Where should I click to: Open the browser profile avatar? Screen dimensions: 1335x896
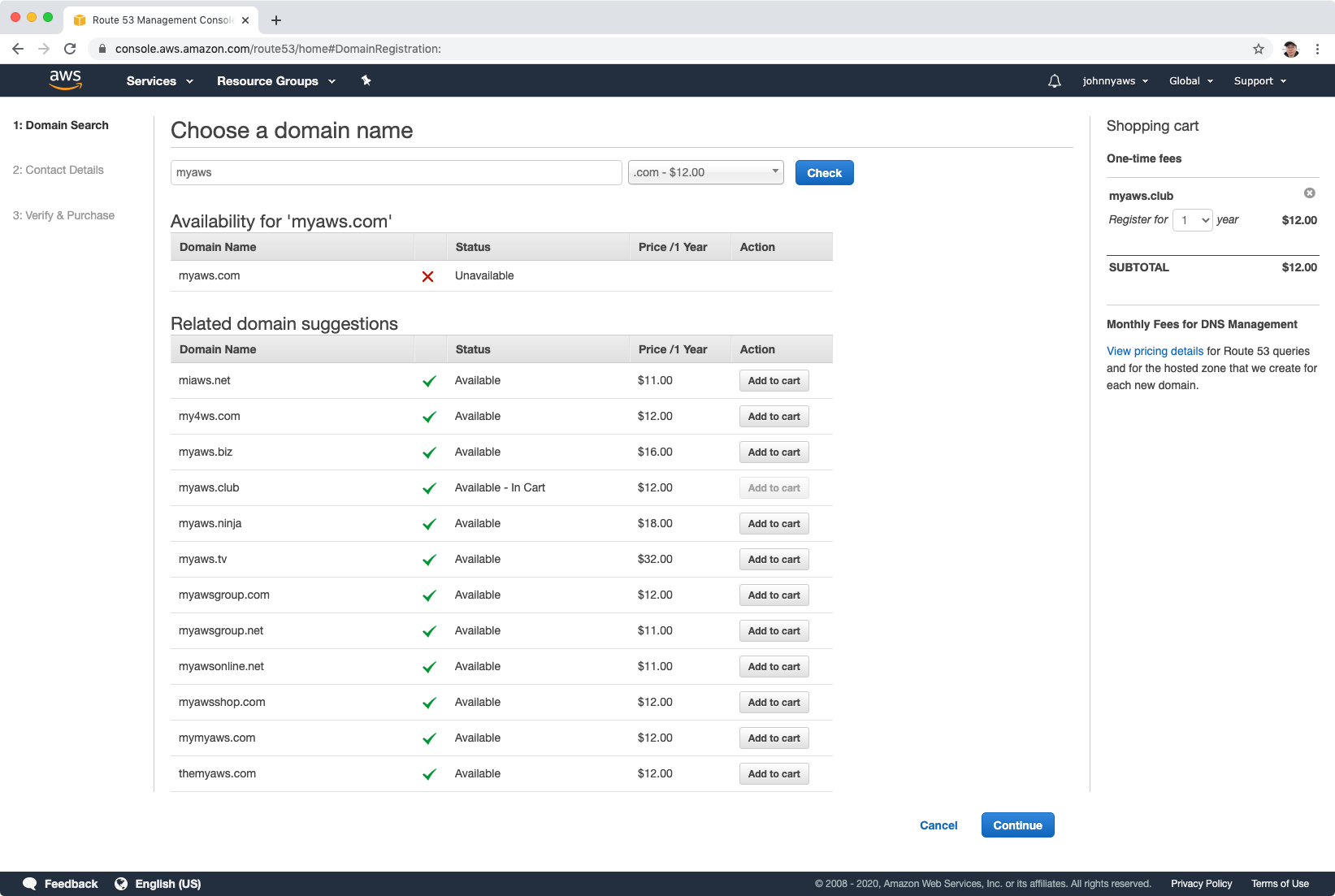[x=1290, y=49]
